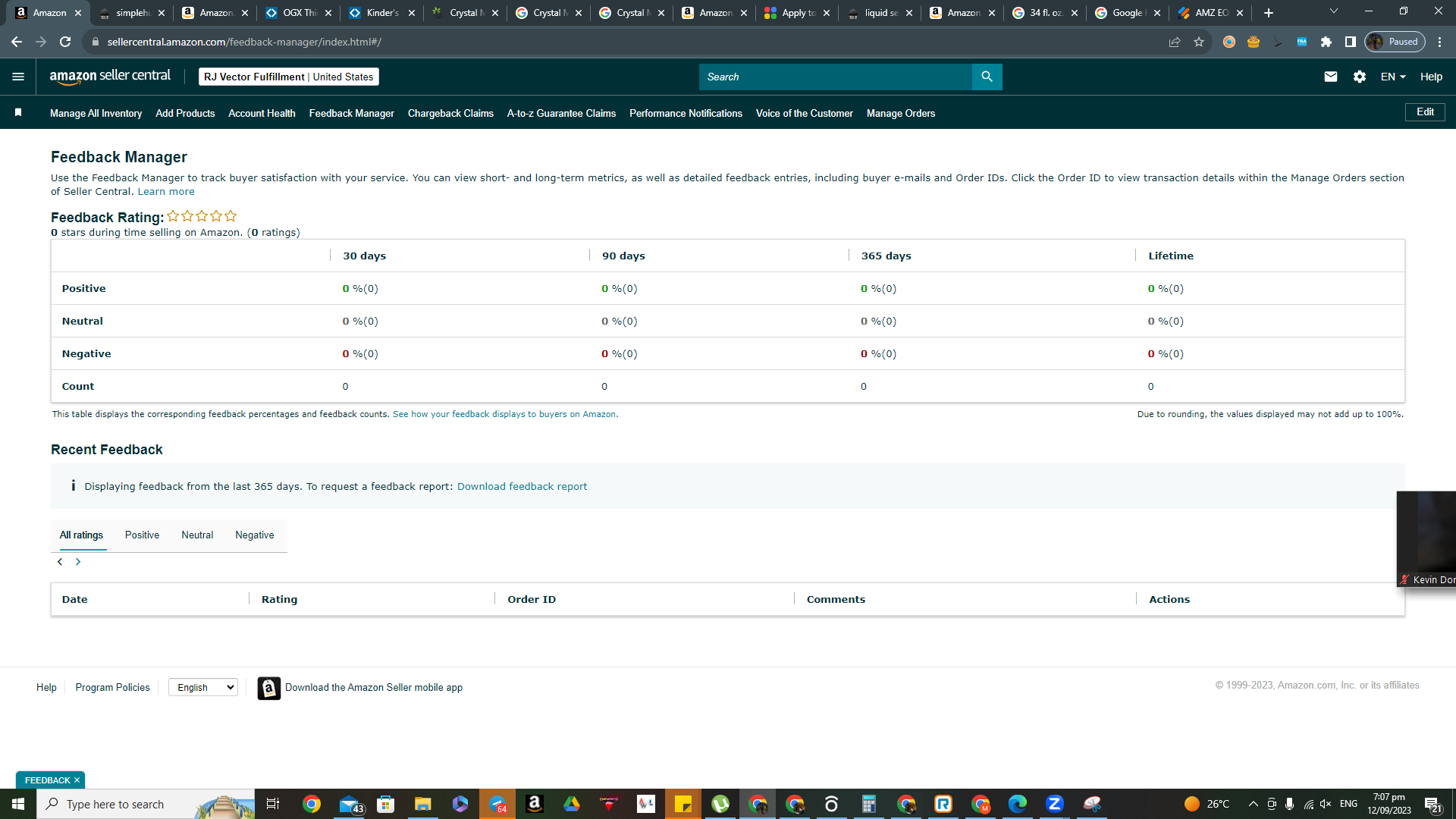
Task: Close the FEEDBACK widget with its X
Action: point(77,780)
